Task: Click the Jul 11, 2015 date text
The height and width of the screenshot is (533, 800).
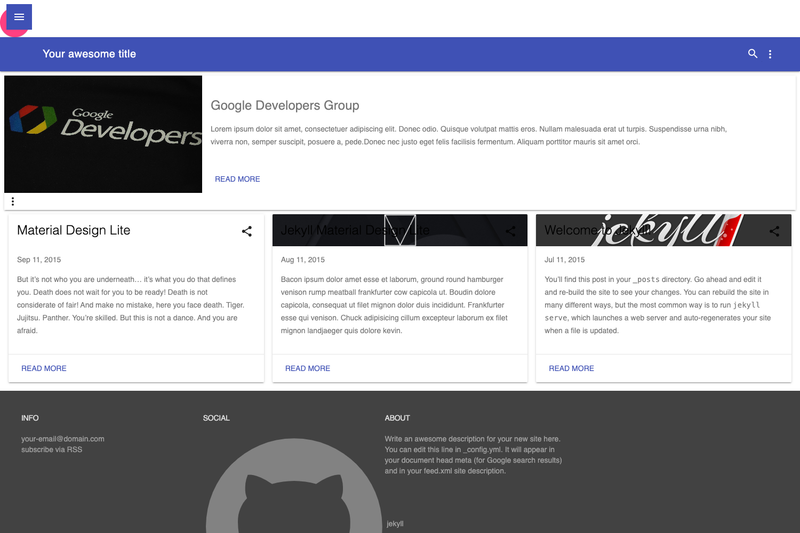Action: point(564,260)
